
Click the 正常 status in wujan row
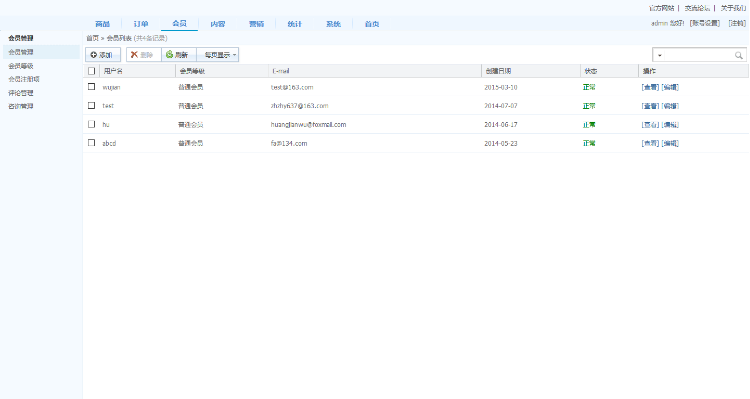[x=589, y=87]
